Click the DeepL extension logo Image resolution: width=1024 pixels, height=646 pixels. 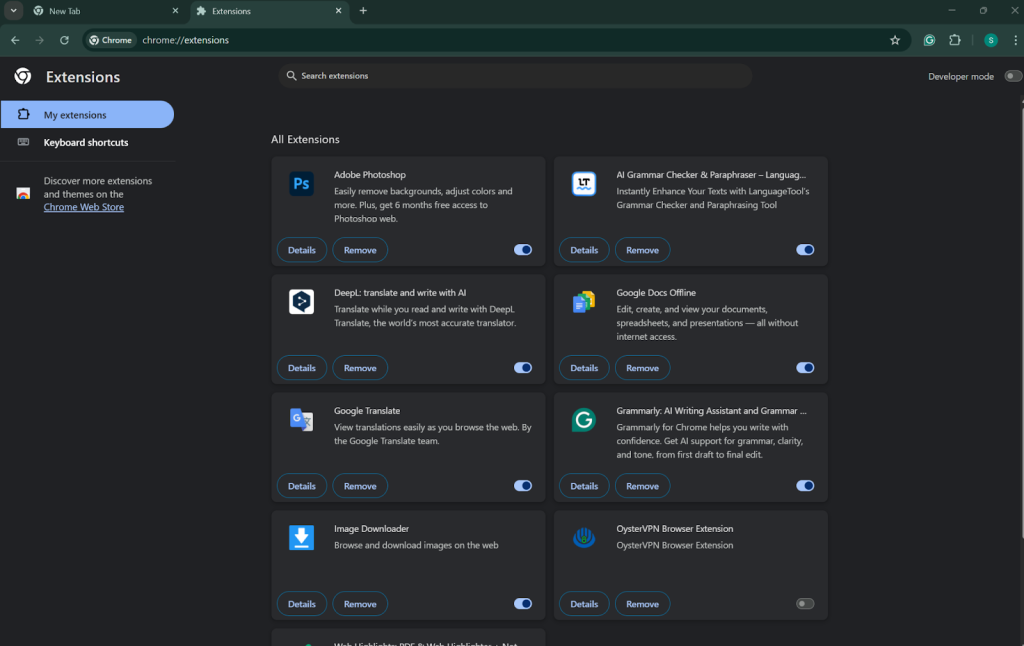[301, 302]
